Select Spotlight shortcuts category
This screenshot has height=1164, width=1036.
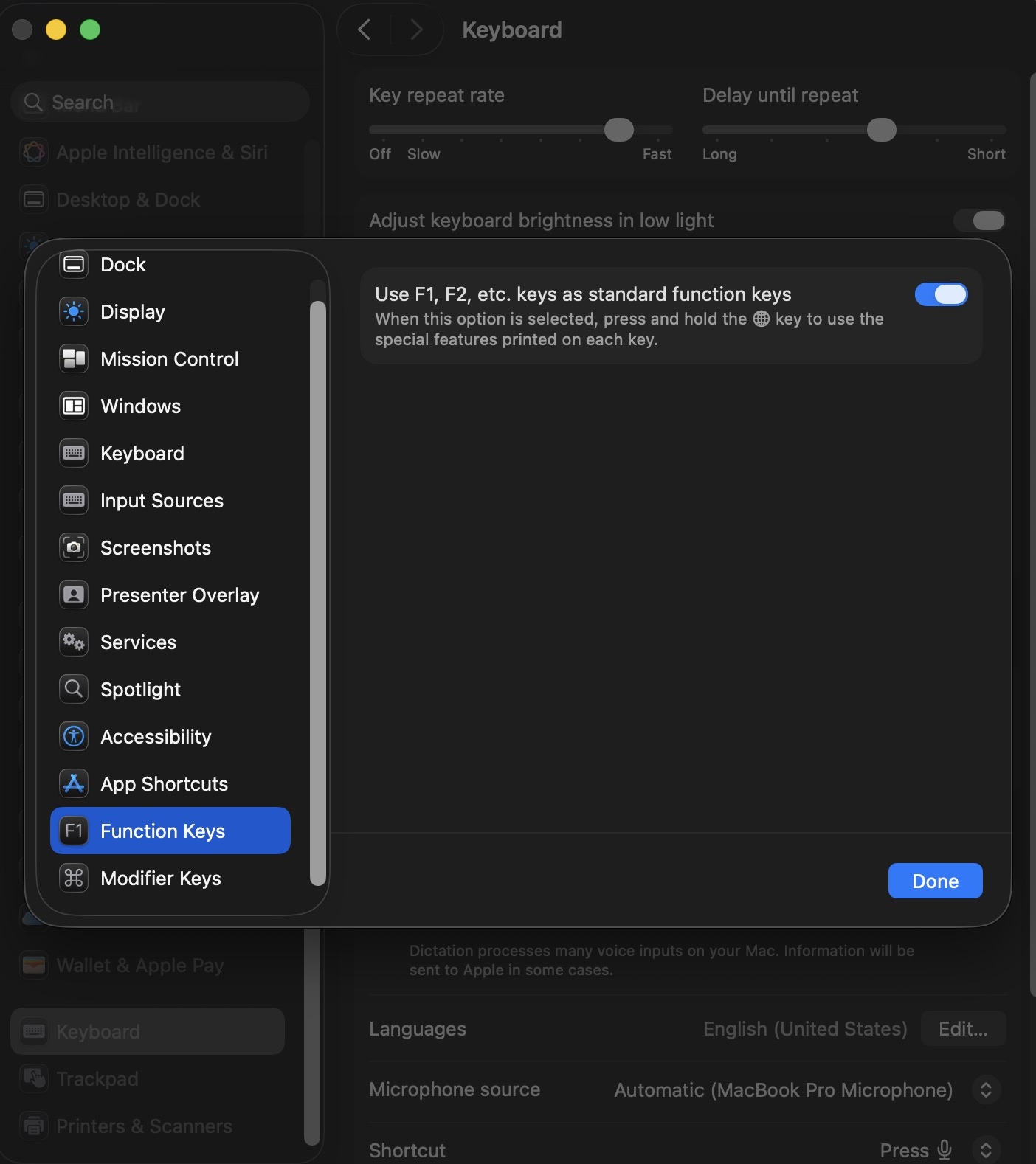140,690
